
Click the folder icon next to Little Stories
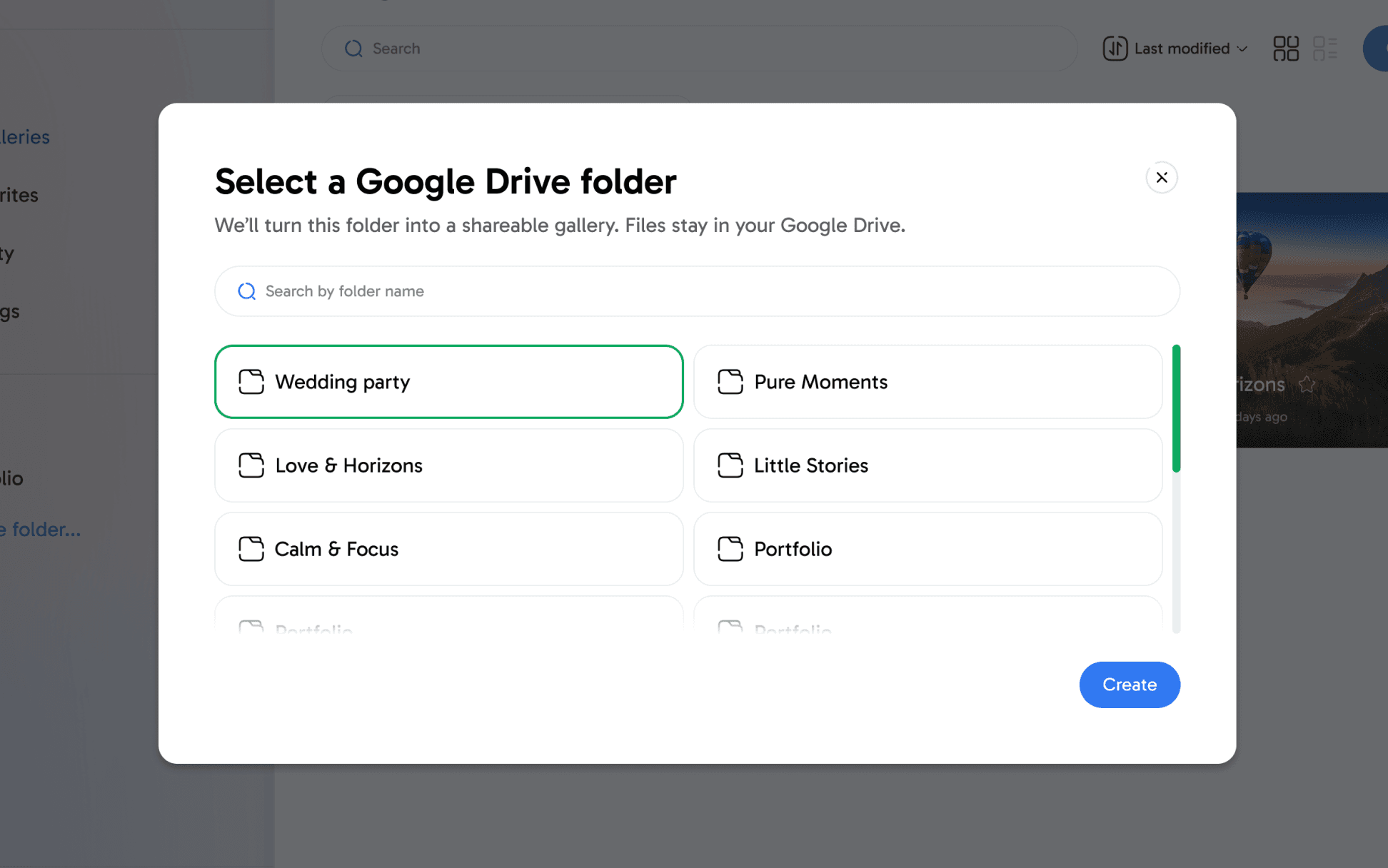pos(730,465)
